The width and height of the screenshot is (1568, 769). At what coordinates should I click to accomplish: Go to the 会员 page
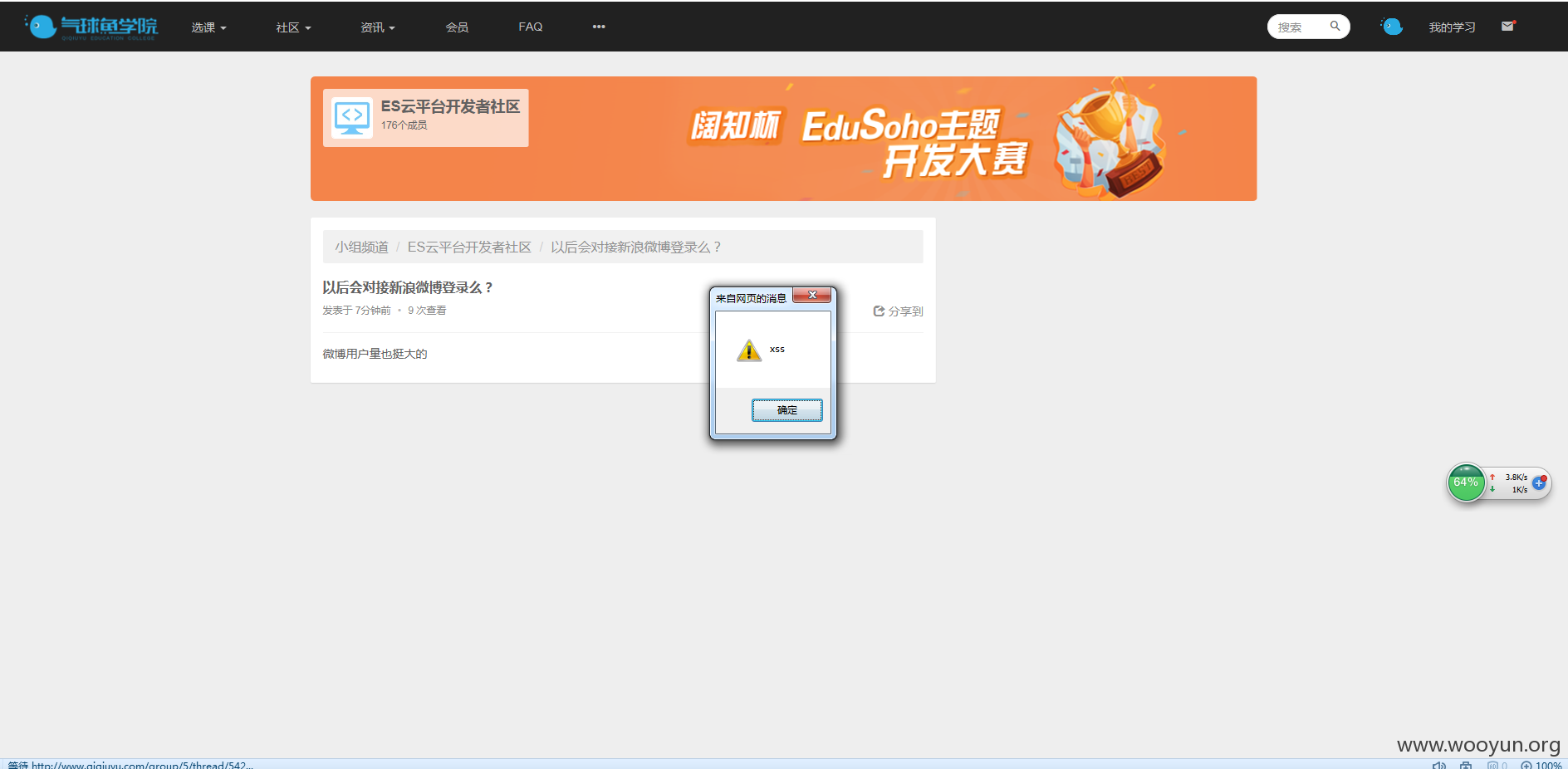click(457, 27)
